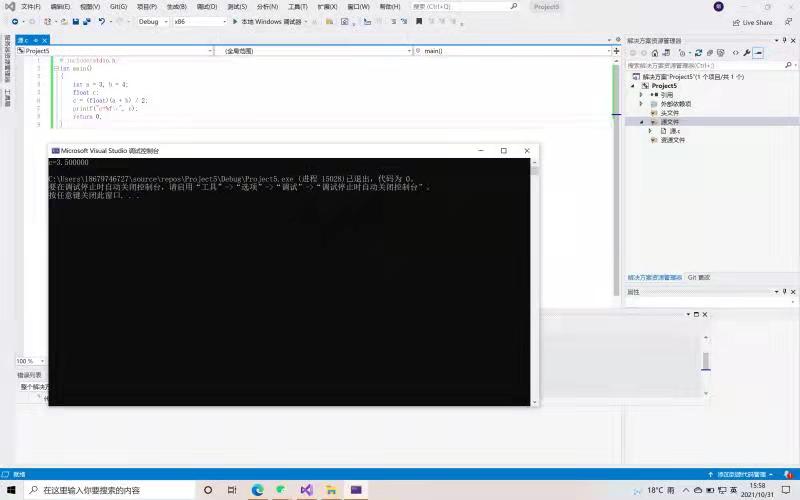Screen dimensions: 800x500
Task: Click the view code icon in Solution Explorer
Action: click(x=735, y=53)
